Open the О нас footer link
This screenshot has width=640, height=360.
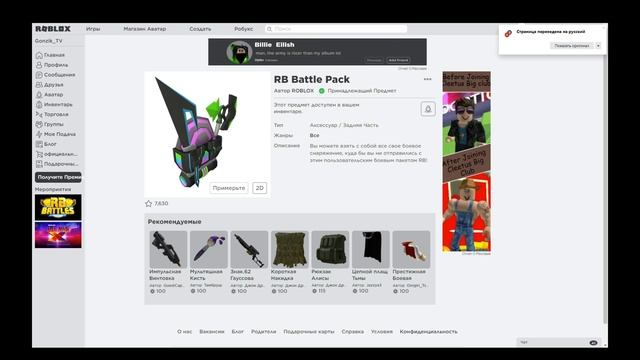(184, 331)
